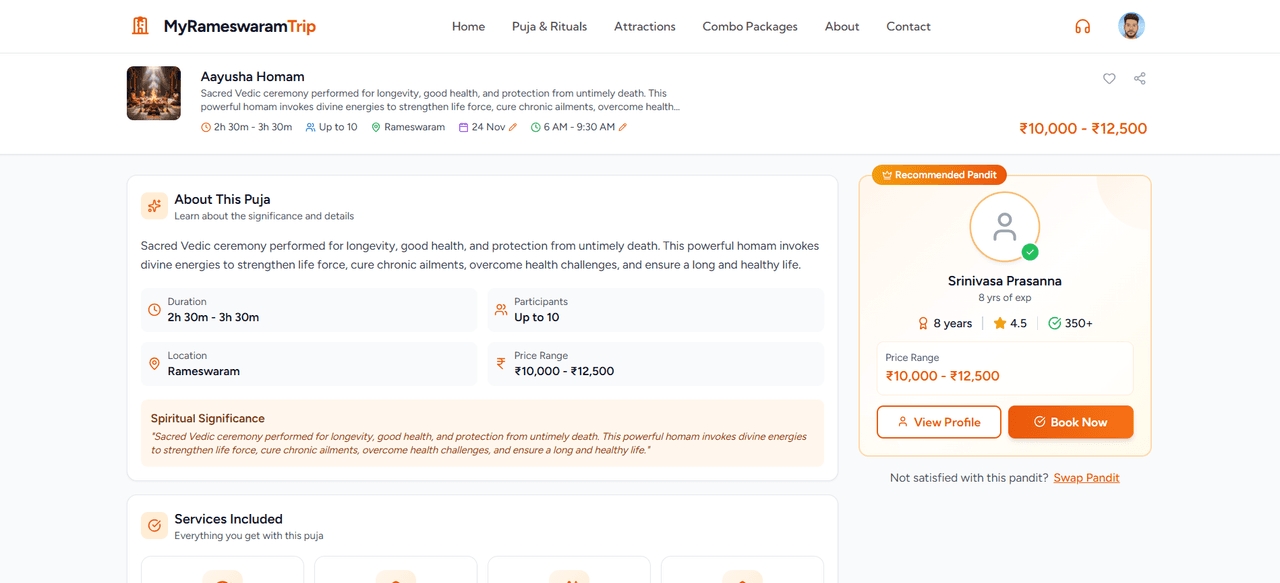Click the Recommended Pandit badge
The image size is (1280, 583).
pos(939,175)
